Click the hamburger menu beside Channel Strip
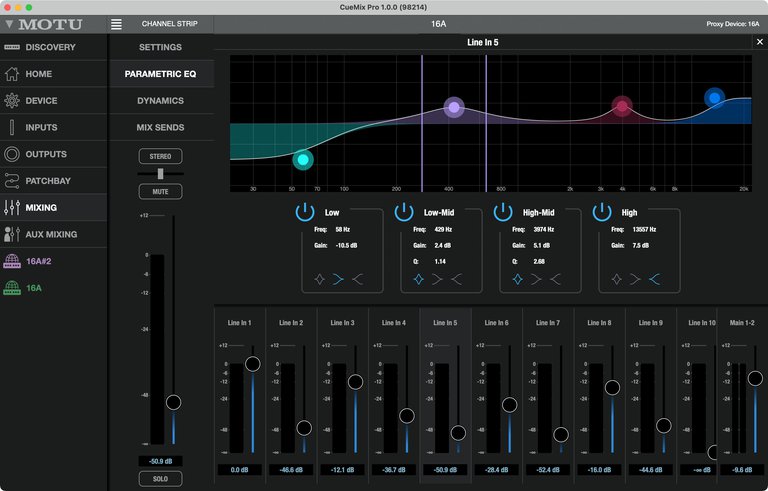 (x=116, y=24)
